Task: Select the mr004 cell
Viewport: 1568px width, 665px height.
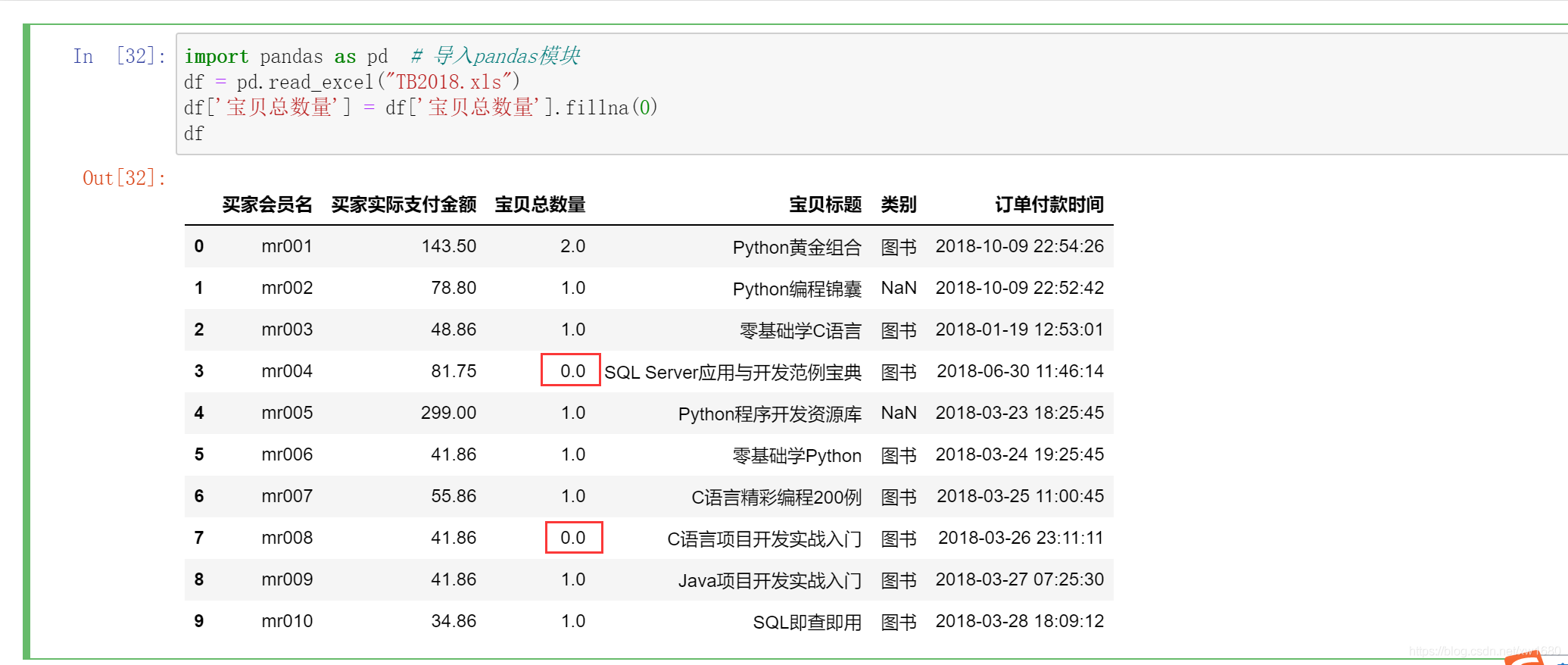Action: pos(287,371)
